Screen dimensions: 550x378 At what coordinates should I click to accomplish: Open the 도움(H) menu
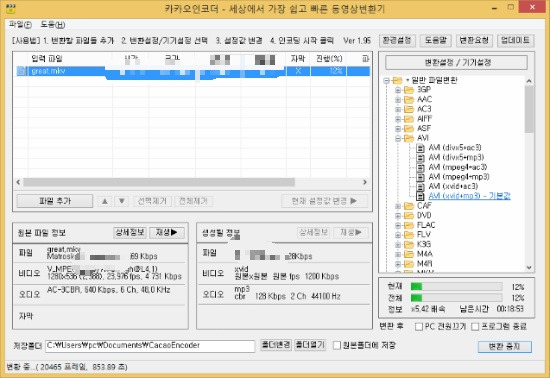[x=53, y=25]
